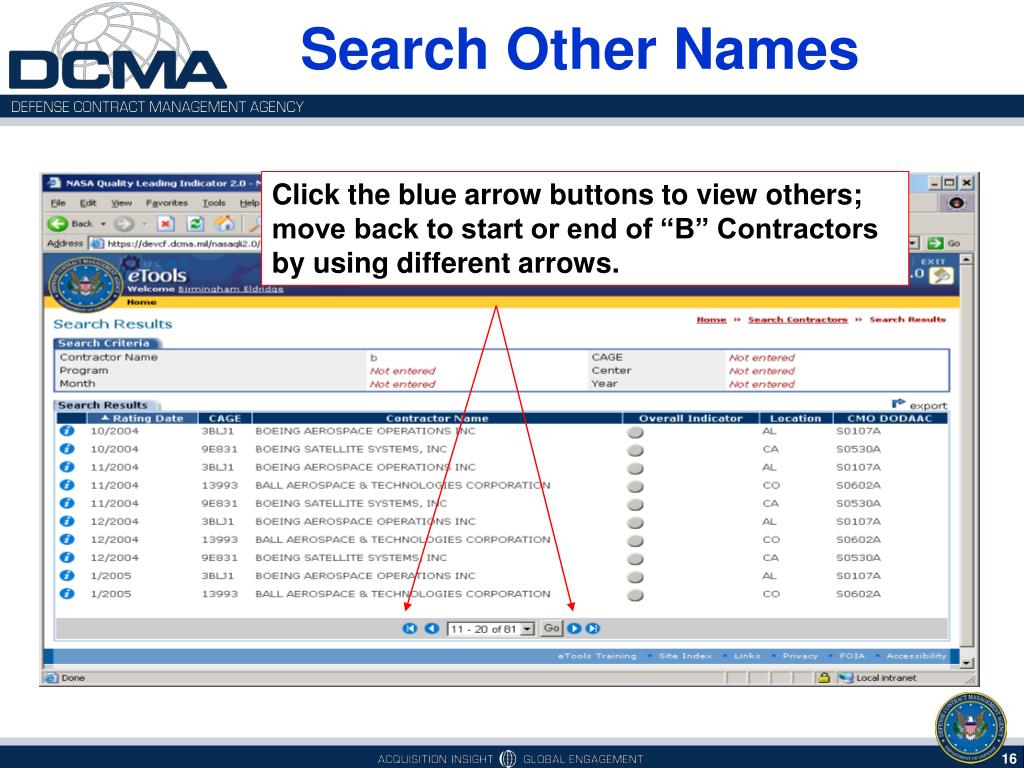Image resolution: width=1024 pixels, height=768 pixels.
Task: Click the Birmingham Eldridge user link
Action: [231, 289]
